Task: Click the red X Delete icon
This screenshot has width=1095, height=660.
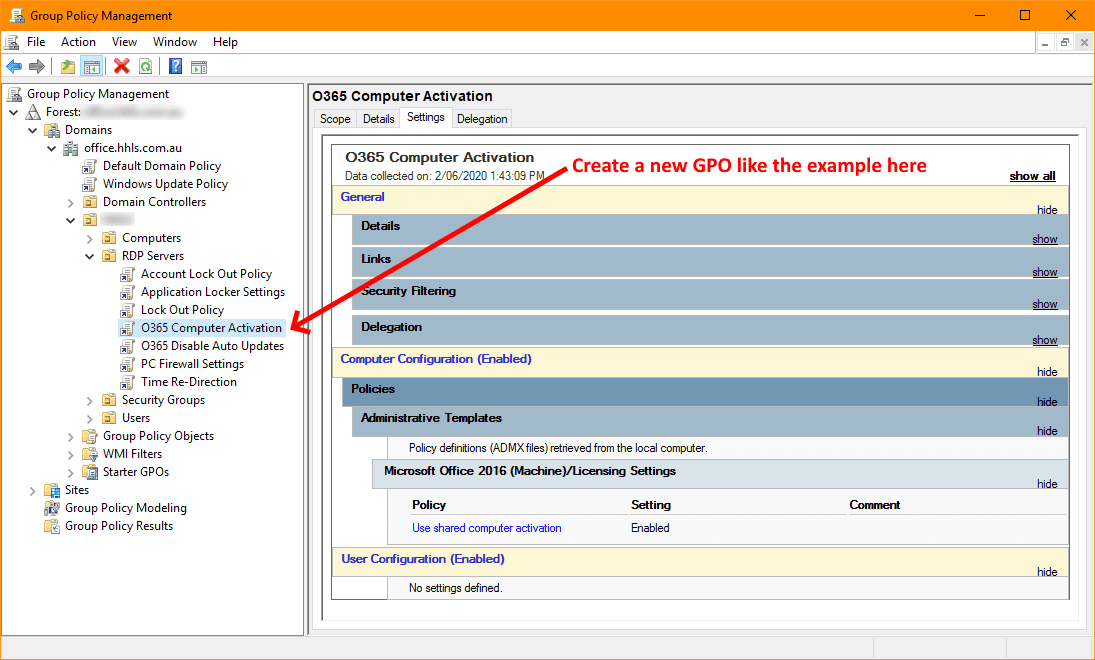Action: (x=122, y=67)
